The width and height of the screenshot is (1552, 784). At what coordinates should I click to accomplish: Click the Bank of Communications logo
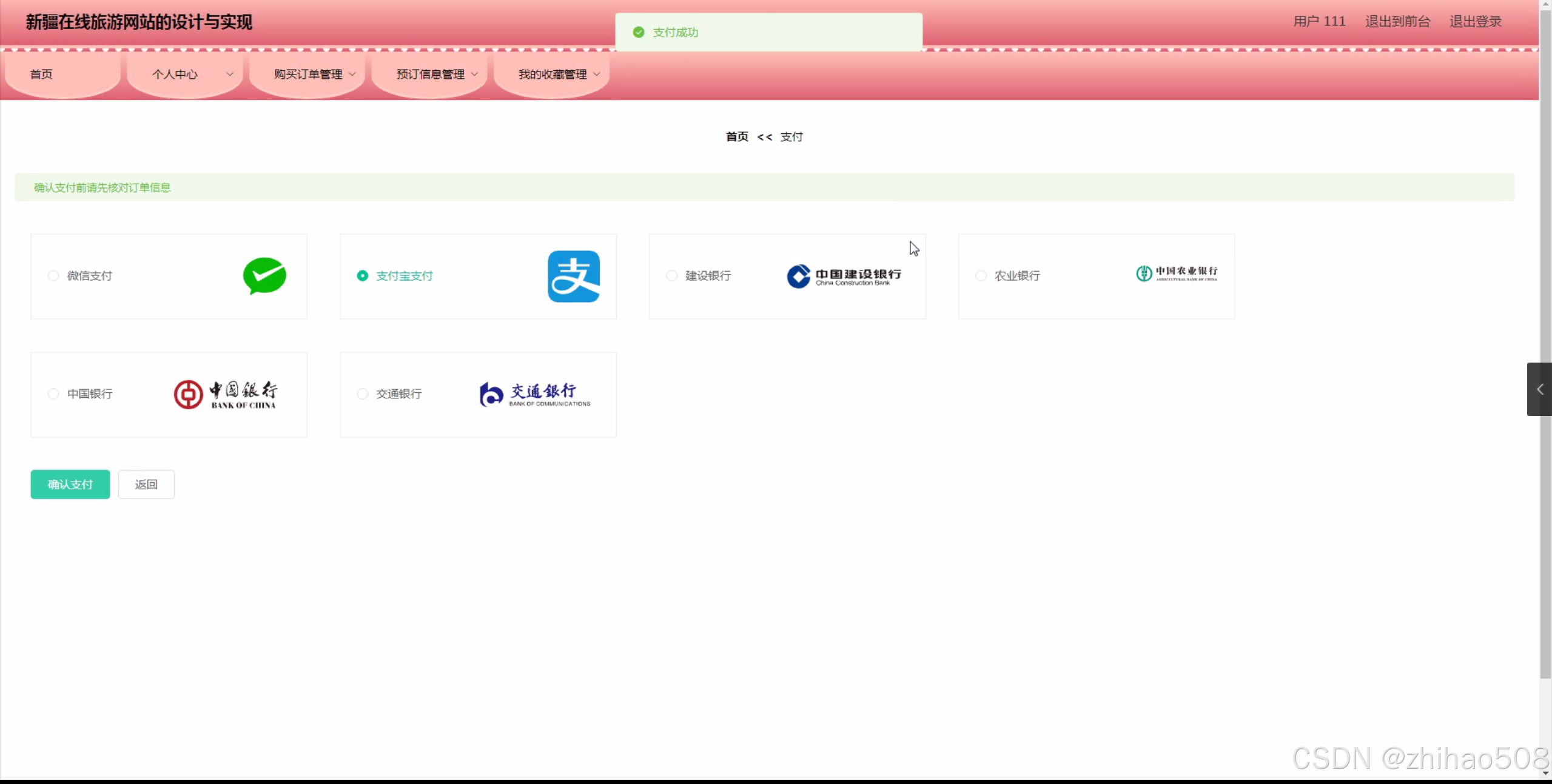click(534, 394)
